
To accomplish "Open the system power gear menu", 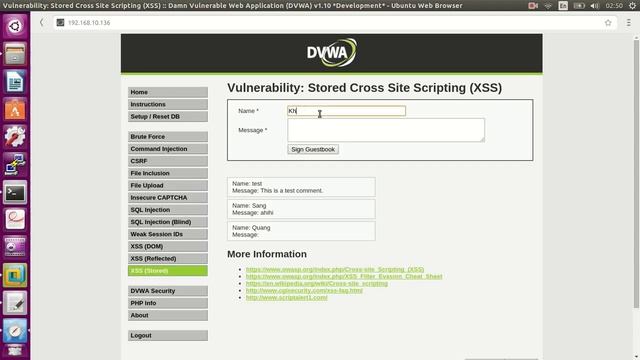I will pyautogui.click(x=633, y=5).
